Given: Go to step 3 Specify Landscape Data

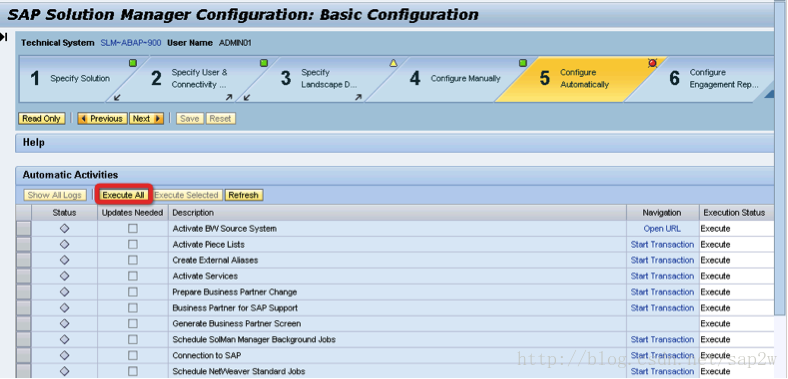Looking at the screenshot, I should 322,78.
